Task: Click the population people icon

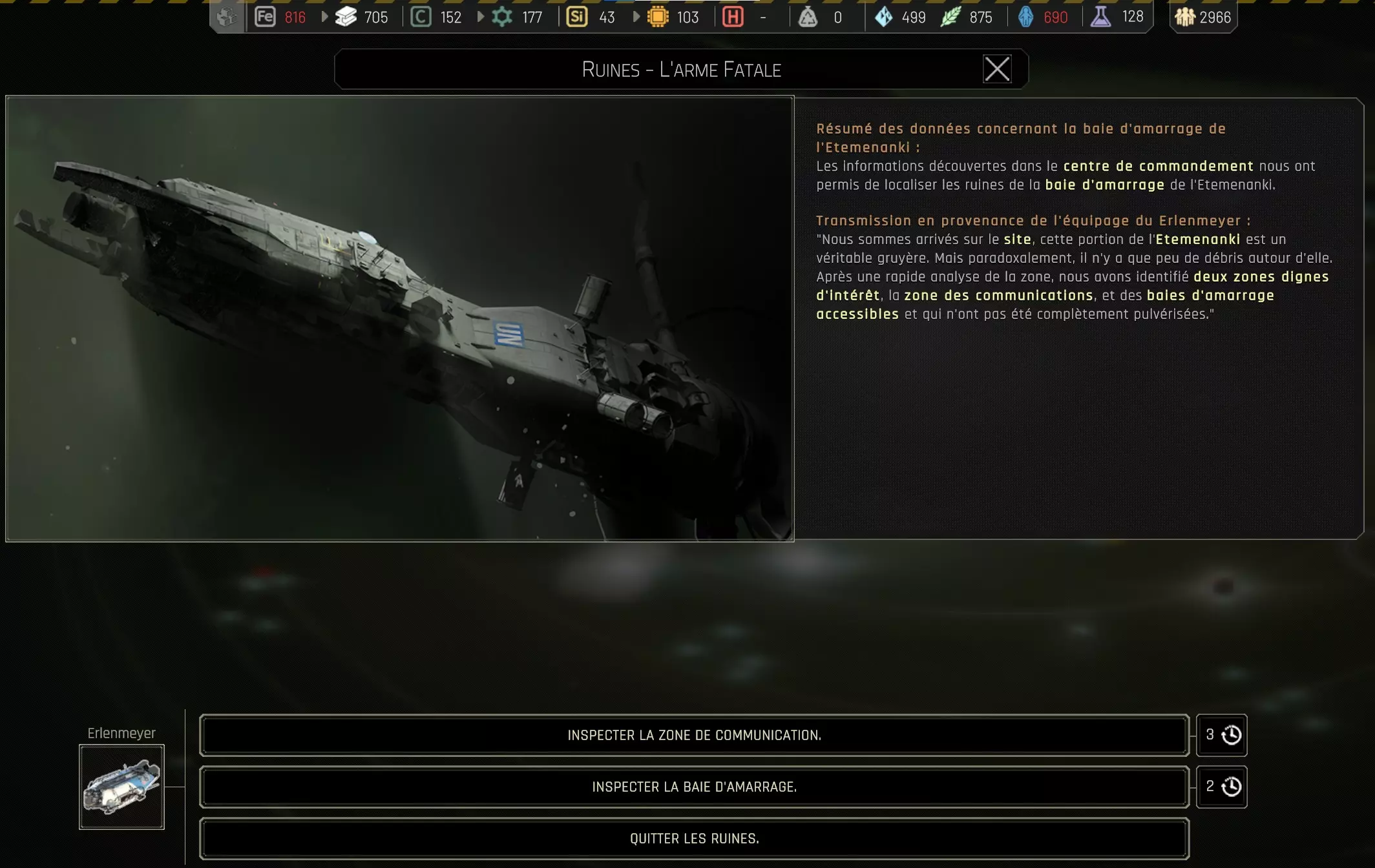Action: click(1185, 17)
